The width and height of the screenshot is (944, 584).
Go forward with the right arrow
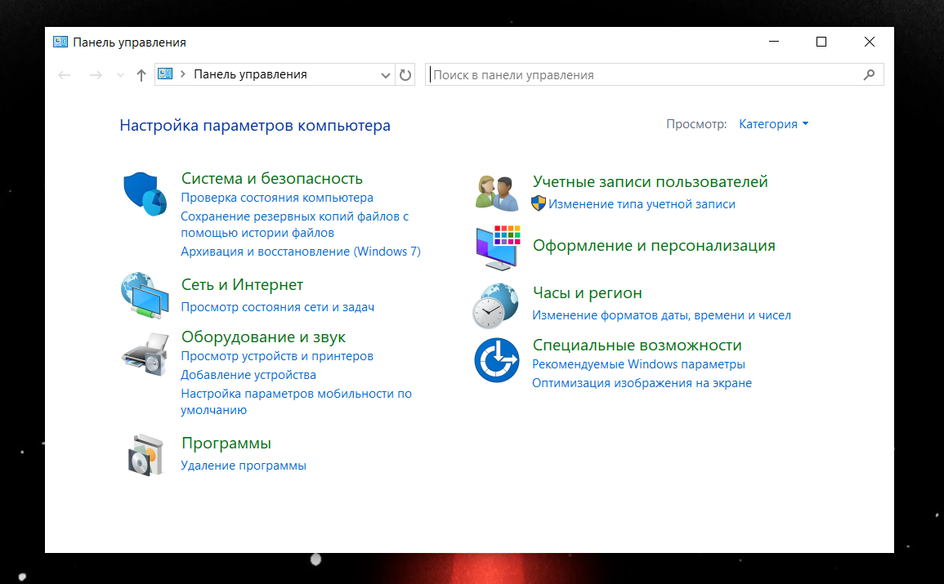click(x=95, y=75)
